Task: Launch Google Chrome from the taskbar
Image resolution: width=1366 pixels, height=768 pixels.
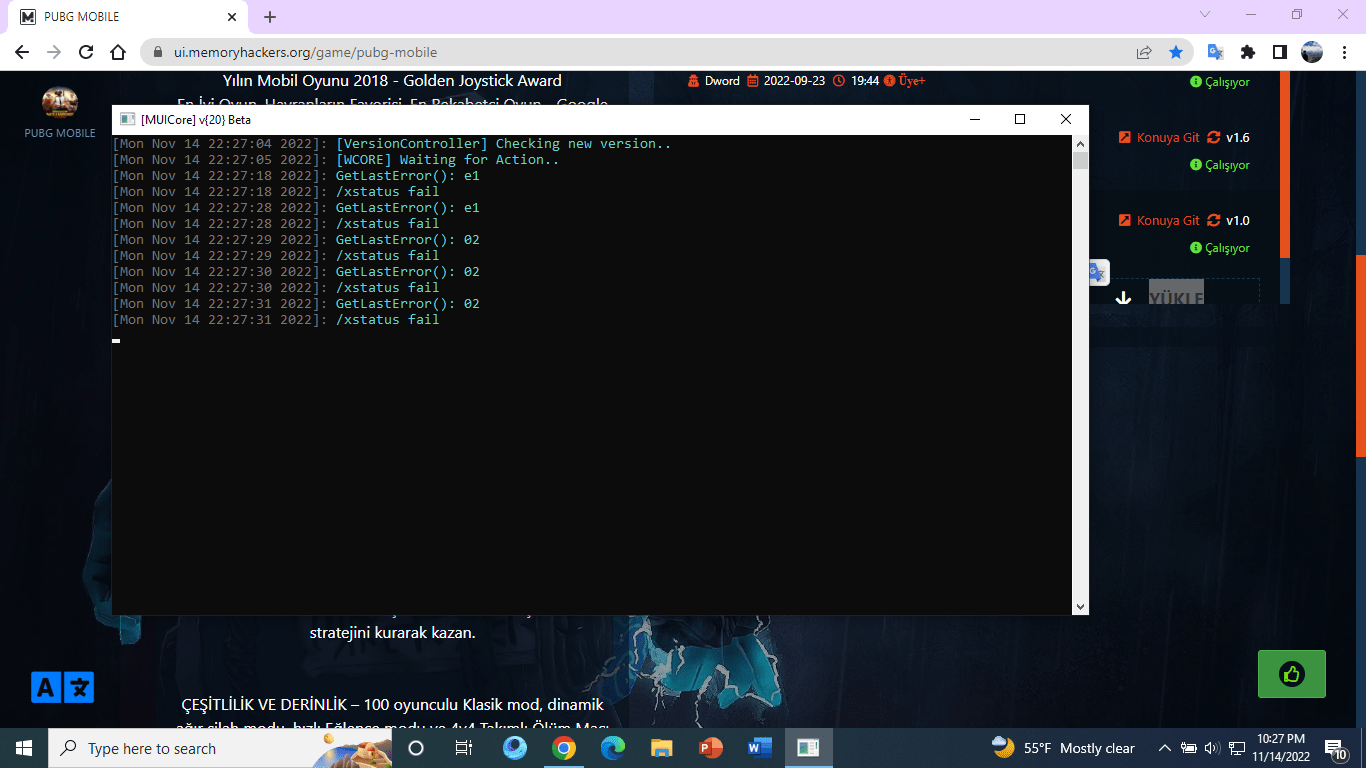Action: (x=564, y=748)
